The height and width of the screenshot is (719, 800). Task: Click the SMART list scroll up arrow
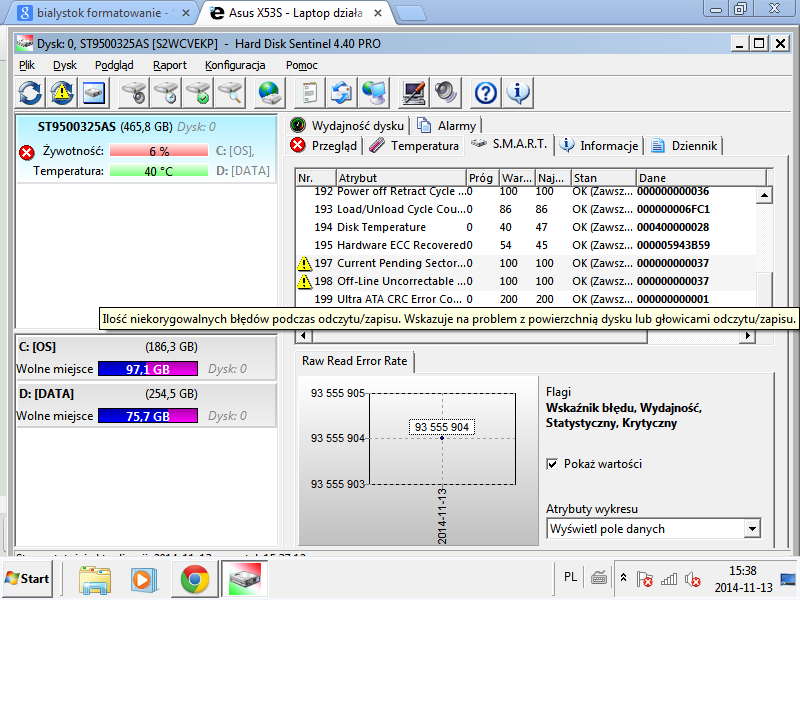point(764,195)
